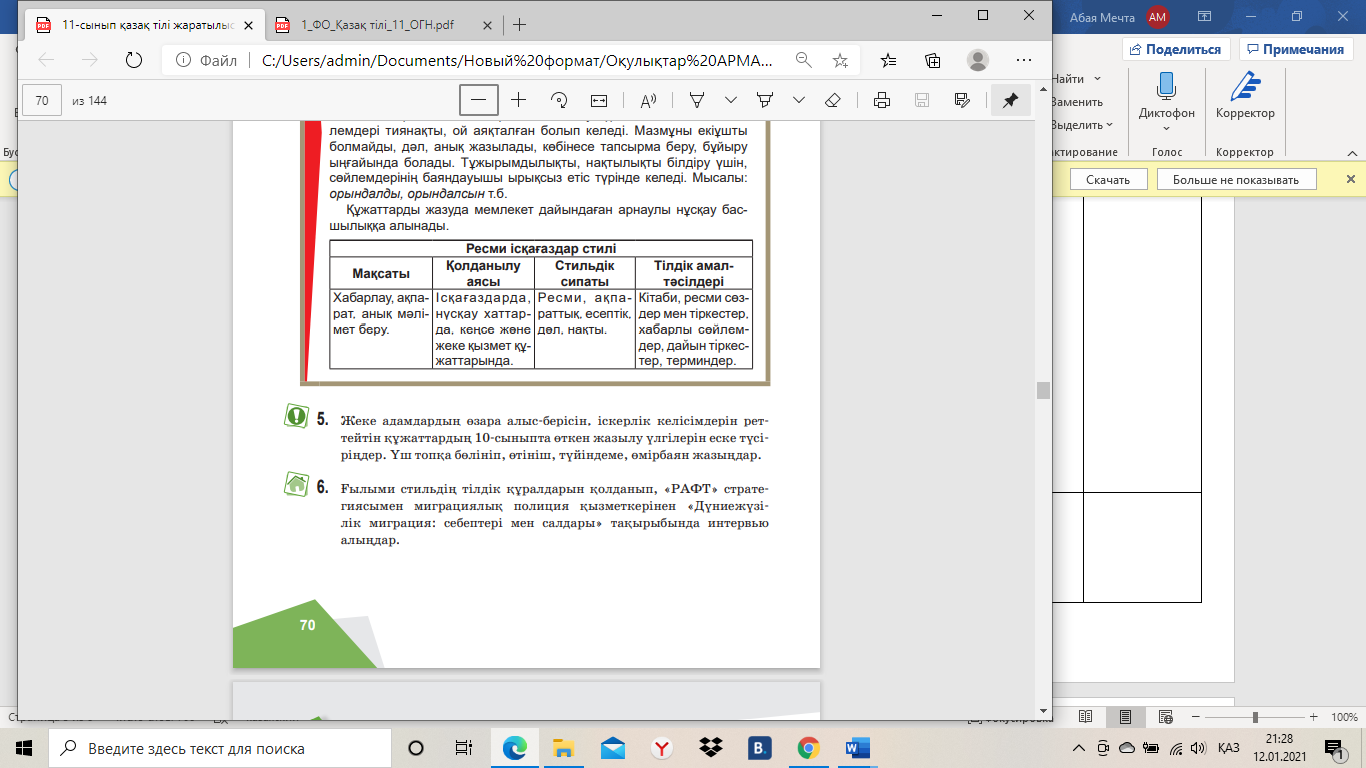Refresh the Edge browser page
Viewport: 1366px width, 768px height.
pos(134,60)
